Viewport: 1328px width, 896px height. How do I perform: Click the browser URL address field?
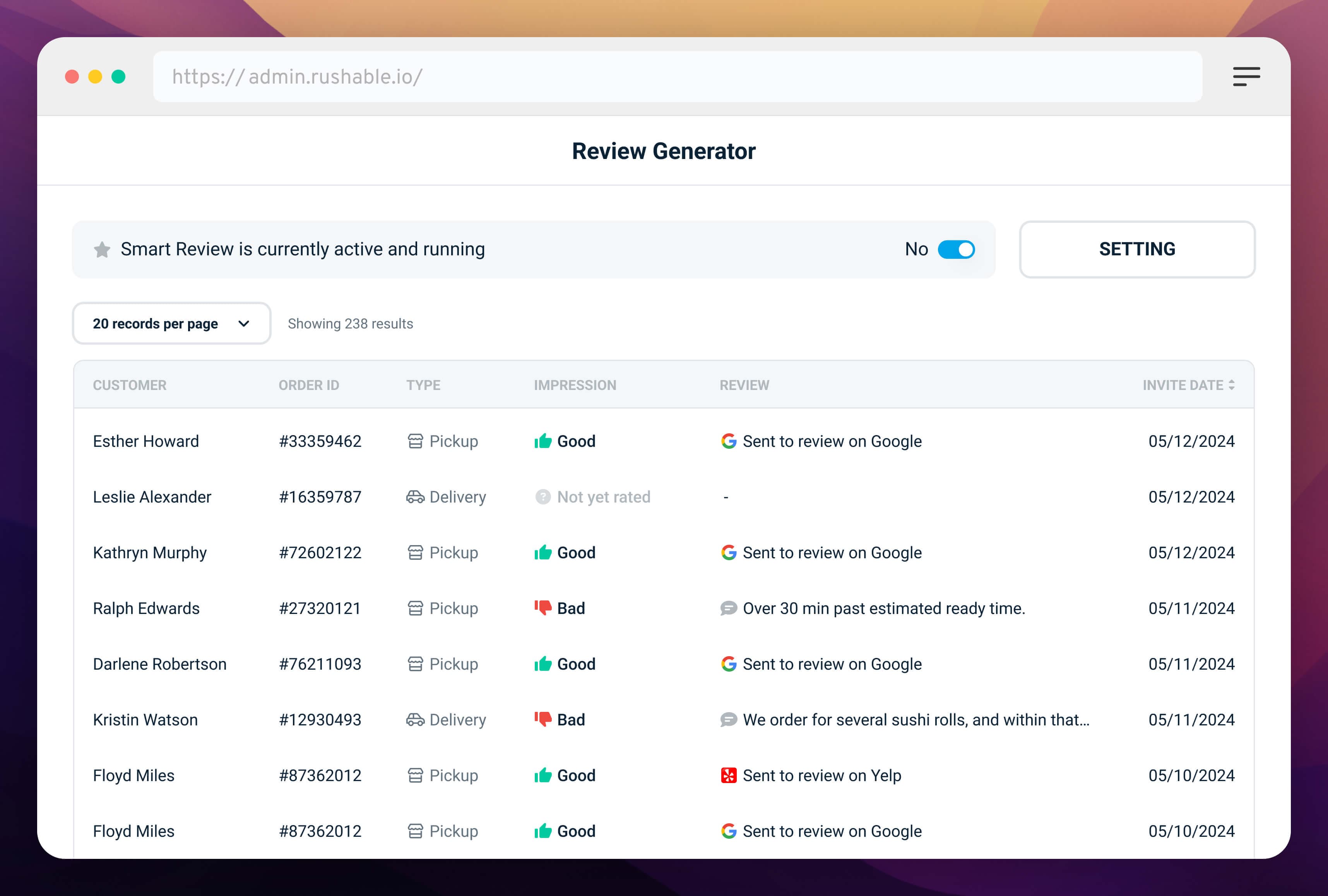coord(677,77)
